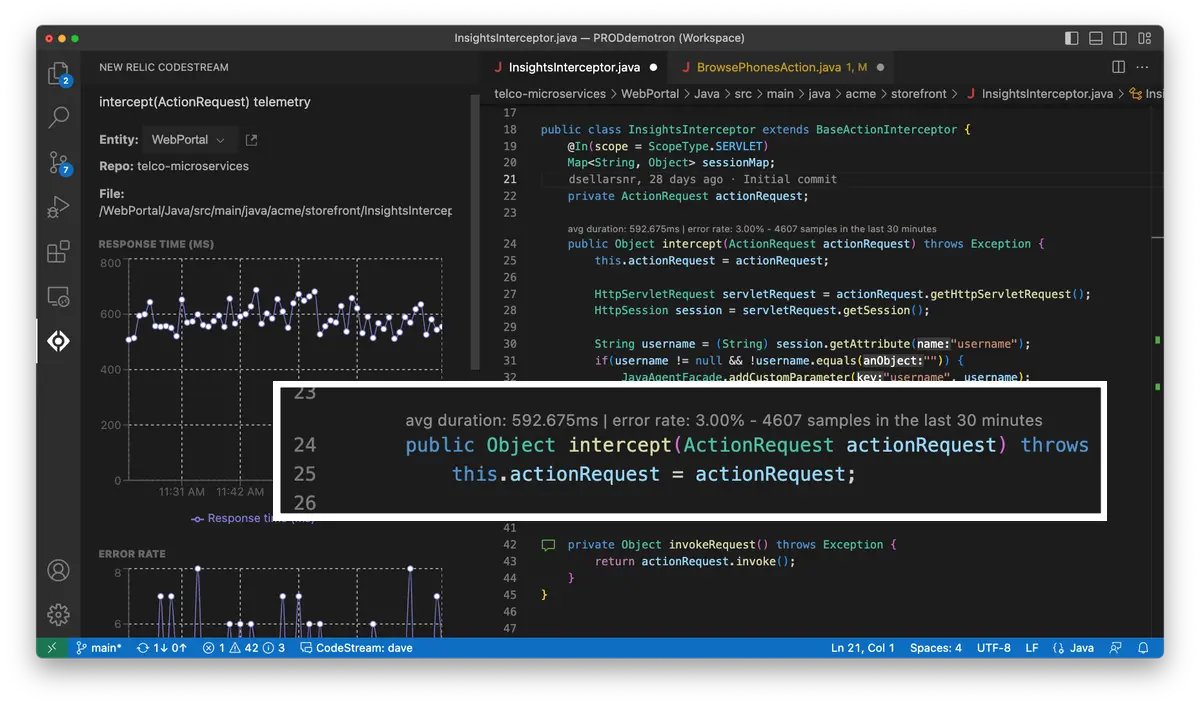Switch to the InsightsInterceptor.java tab
Image resolution: width=1200 pixels, height=706 pixels.
(573, 68)
